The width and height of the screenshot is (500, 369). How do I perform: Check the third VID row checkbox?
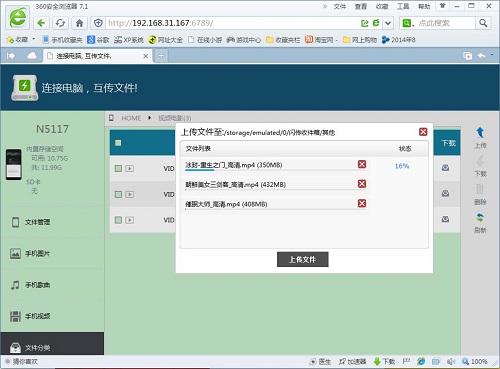click(118, 220)
